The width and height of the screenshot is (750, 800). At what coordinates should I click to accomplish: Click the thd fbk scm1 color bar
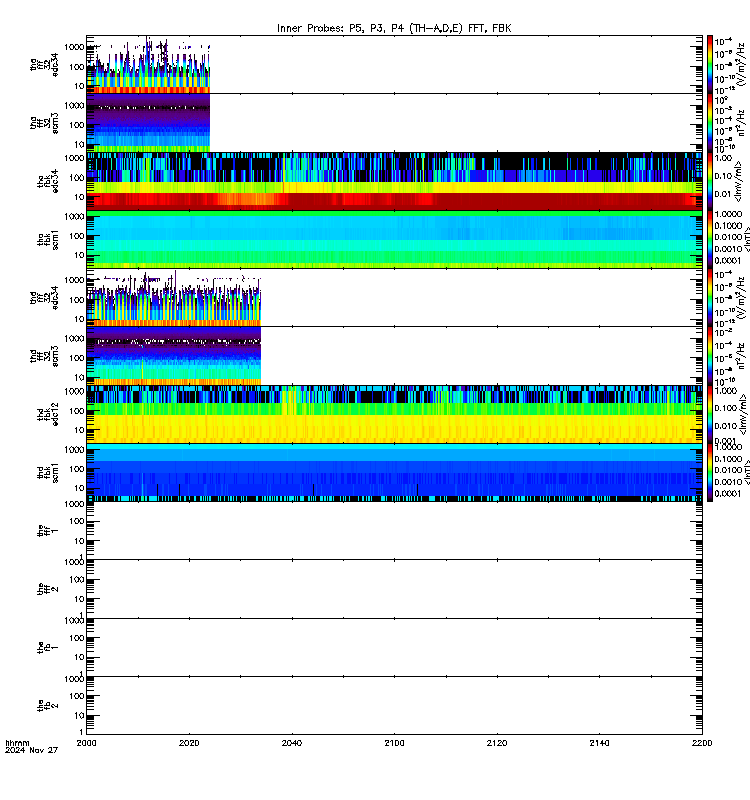click(x=710, y=472)
